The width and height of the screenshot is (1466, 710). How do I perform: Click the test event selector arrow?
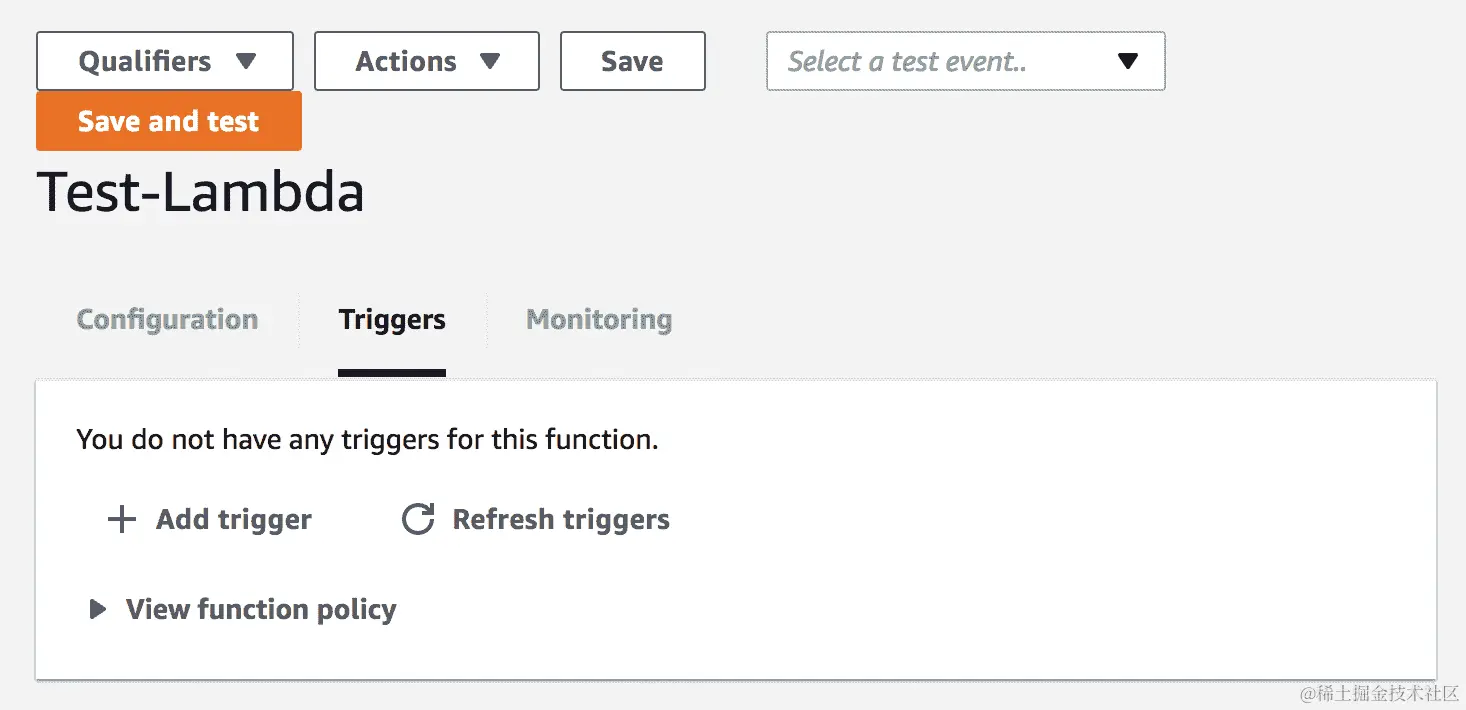(x=1128, y=62)
